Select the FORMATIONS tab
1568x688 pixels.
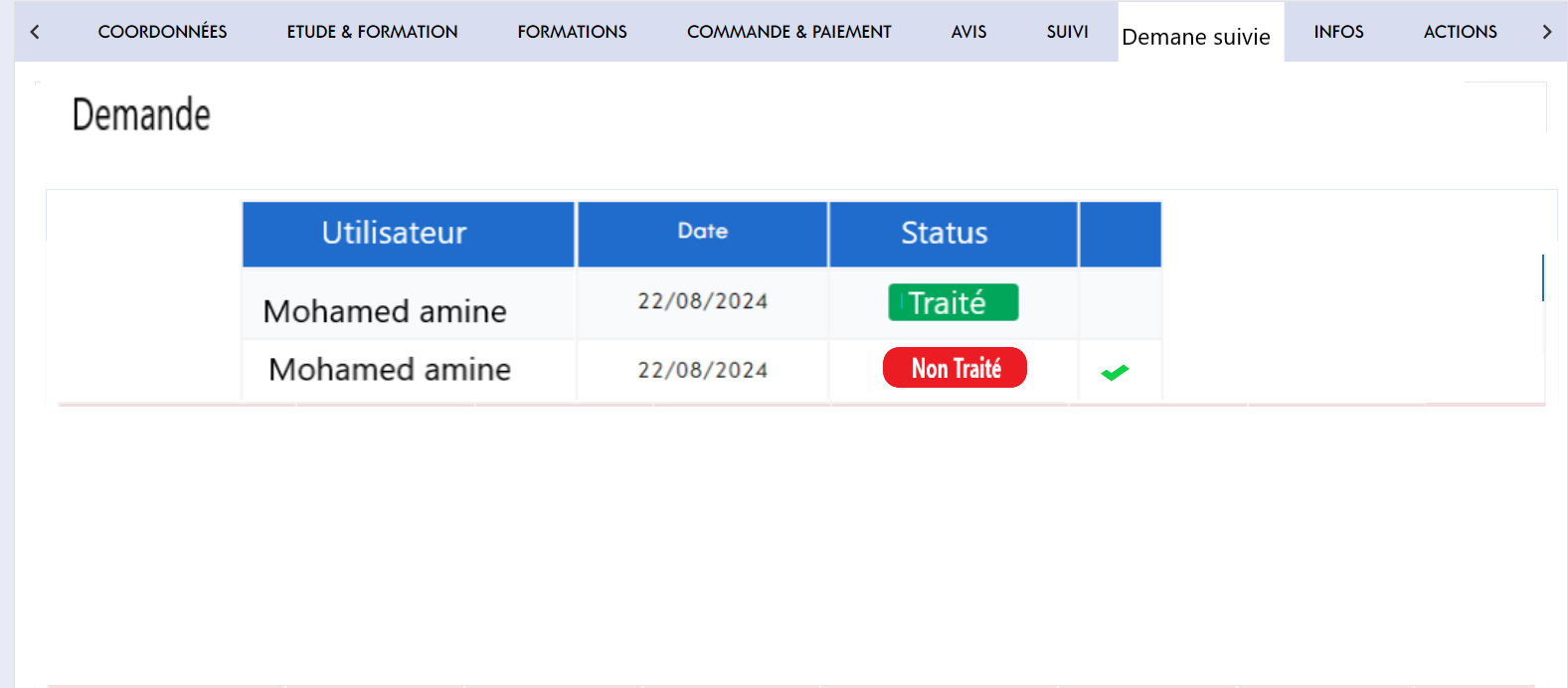click(572, 32)
